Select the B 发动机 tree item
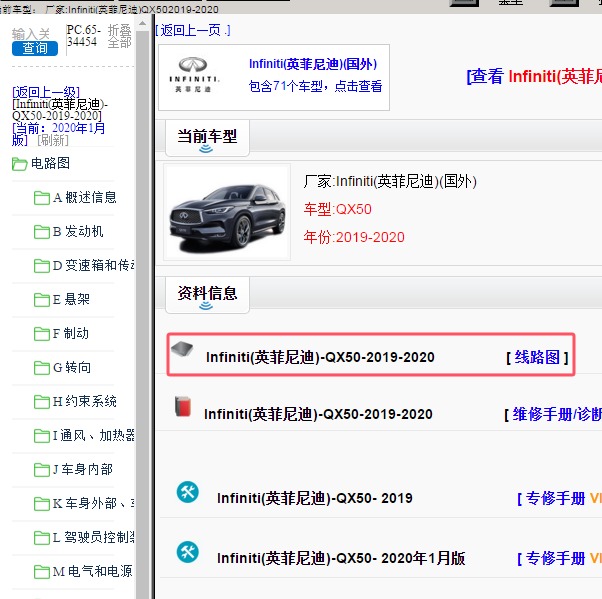Image resolution: width=602 pixels, height=599 pixels. click(78, 231)
